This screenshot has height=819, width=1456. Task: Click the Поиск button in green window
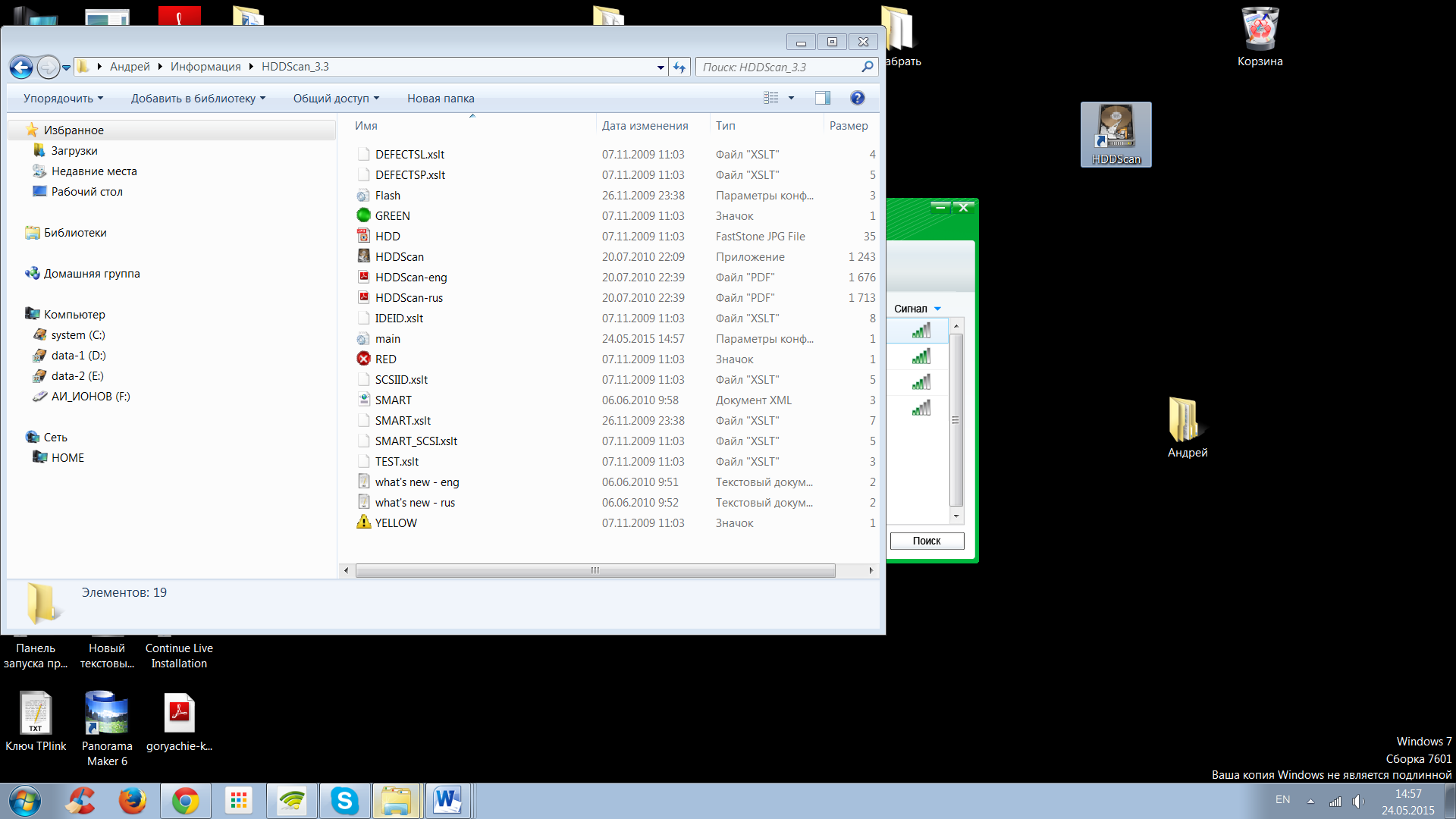[x=927, y=541]
